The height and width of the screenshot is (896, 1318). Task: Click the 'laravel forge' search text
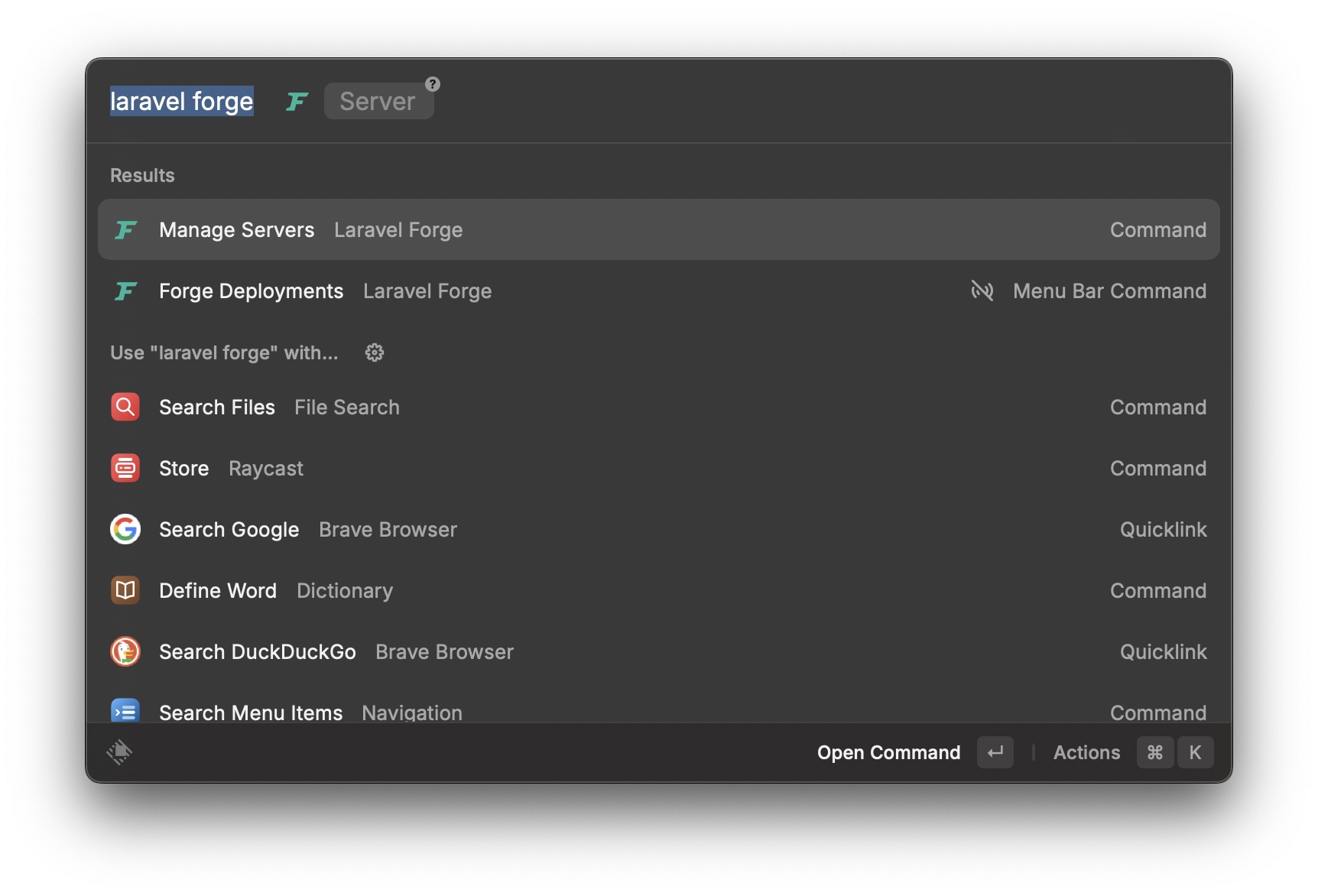(x=182, y=101)
